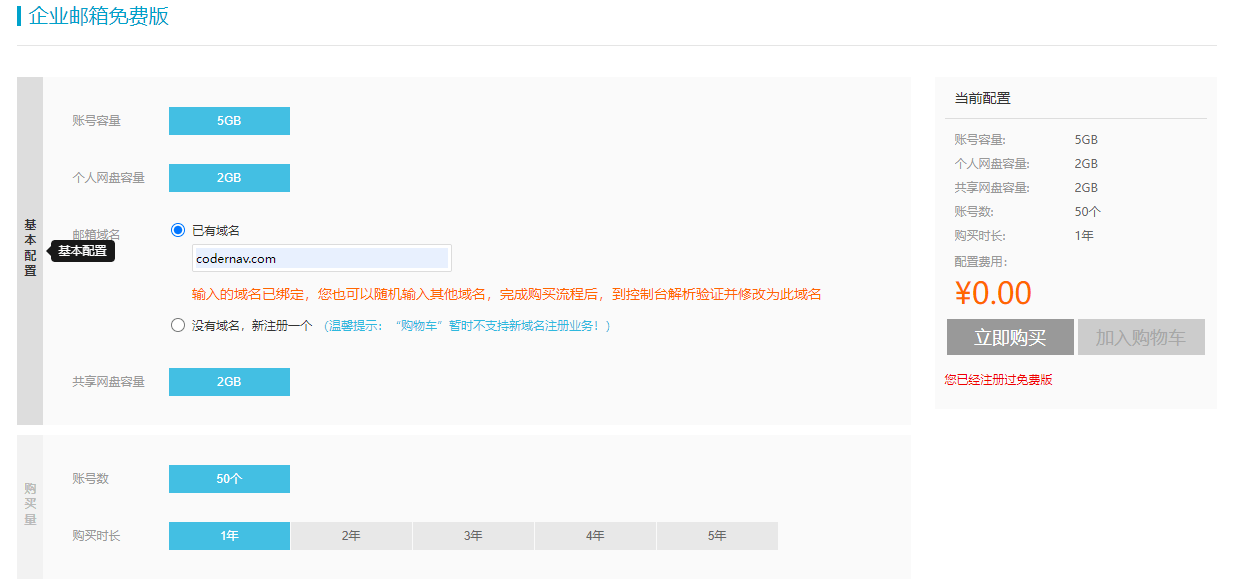1251x587 pixels.
Task: Set purchase duration to 1年
Action: [229, 536]
